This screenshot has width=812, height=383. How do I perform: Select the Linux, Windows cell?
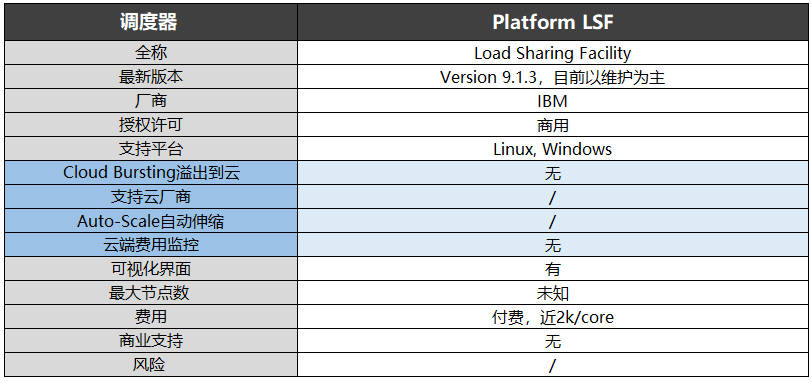pyautogui.click(x=552, y=149)
